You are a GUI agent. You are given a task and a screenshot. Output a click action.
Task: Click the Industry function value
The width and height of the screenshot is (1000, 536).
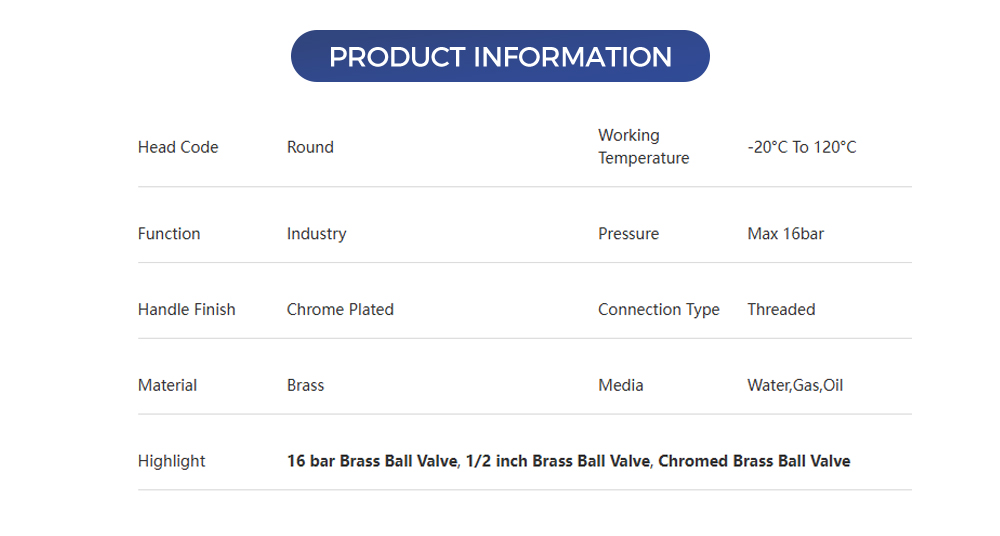click(x=316, y=234)
